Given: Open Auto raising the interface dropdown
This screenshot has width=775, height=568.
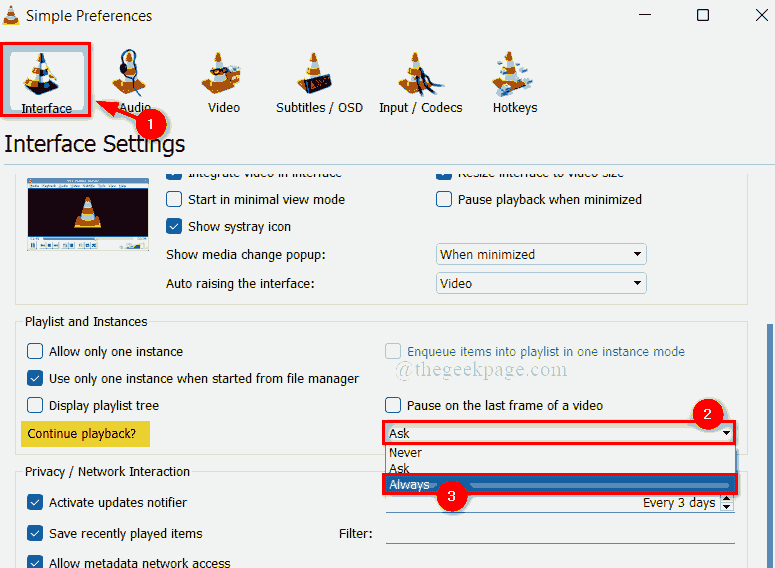Looking at the screenshot, I should (x=541, y=284).
